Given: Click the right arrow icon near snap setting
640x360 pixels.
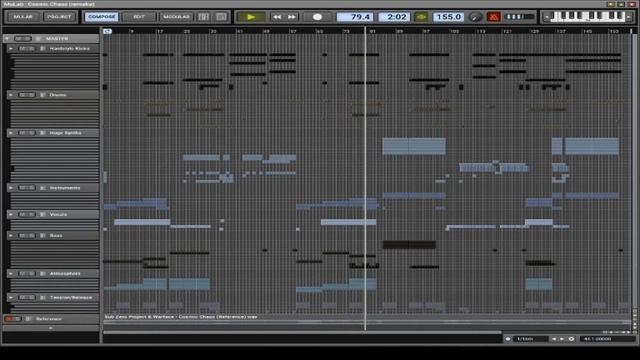Looking at the screenshot, I should [x=562, y=339].
